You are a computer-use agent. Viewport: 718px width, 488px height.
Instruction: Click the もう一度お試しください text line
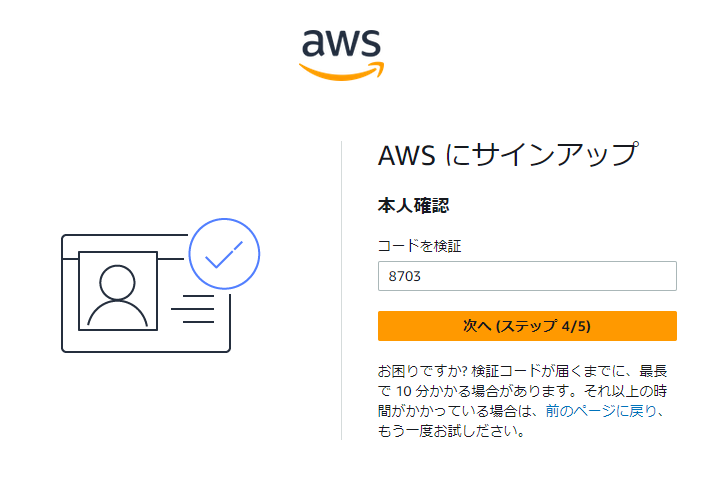click(451, 431)
